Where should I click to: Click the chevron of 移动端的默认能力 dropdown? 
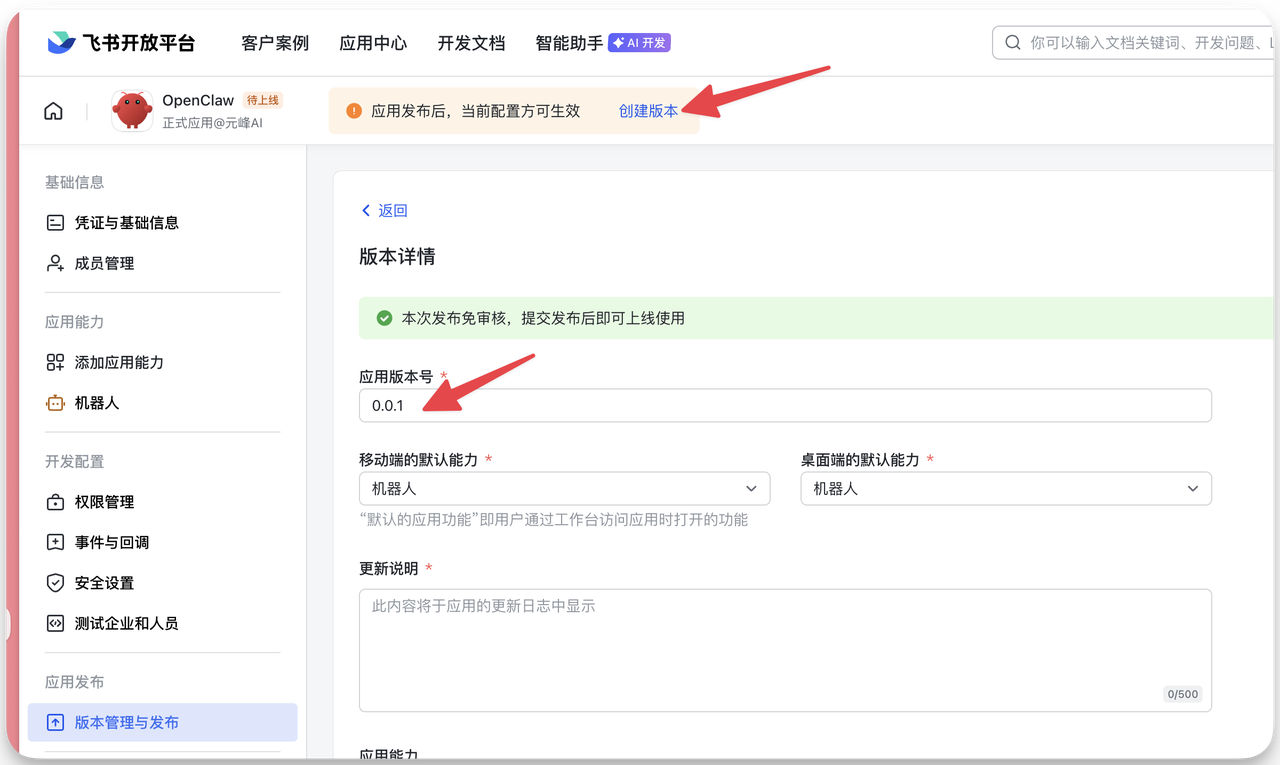pyautogui.click(x=751, y=489)
